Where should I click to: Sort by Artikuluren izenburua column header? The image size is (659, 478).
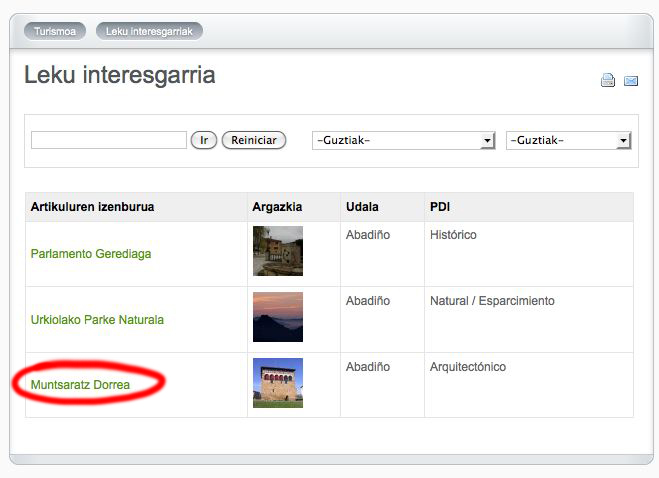92,207
